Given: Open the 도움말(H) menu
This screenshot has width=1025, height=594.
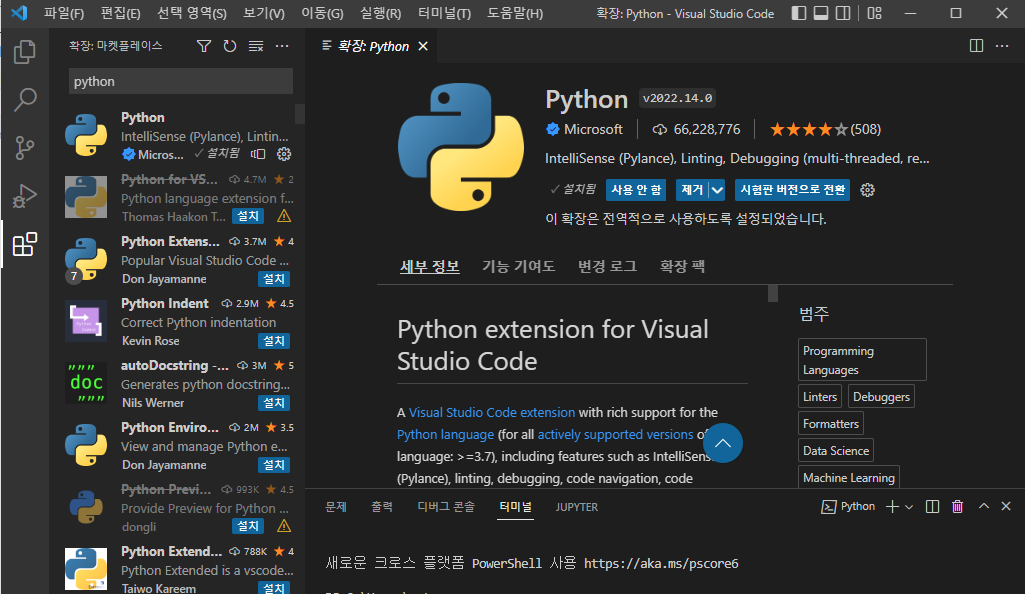Looking at the screenshot, I should pyautogui.click(x=514, y=13).
